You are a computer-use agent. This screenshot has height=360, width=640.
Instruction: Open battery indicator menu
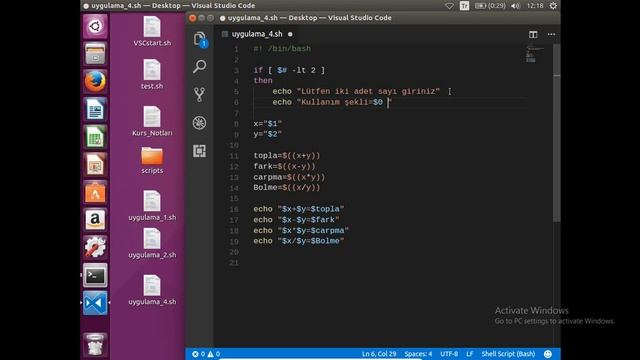490,6
